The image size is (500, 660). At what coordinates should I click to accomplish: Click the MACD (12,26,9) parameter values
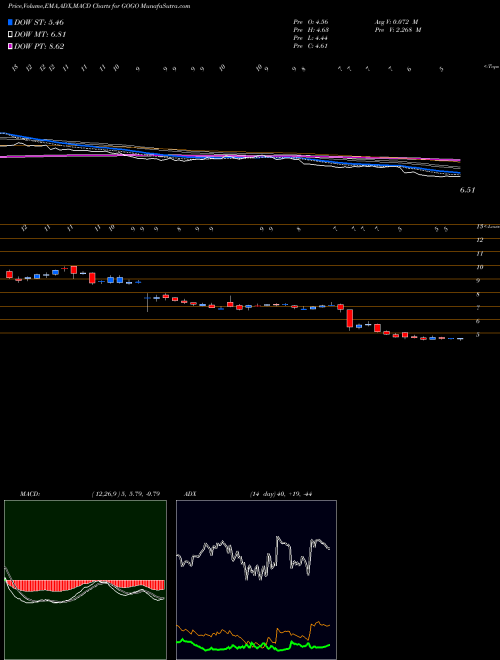(x=125, y=494)
